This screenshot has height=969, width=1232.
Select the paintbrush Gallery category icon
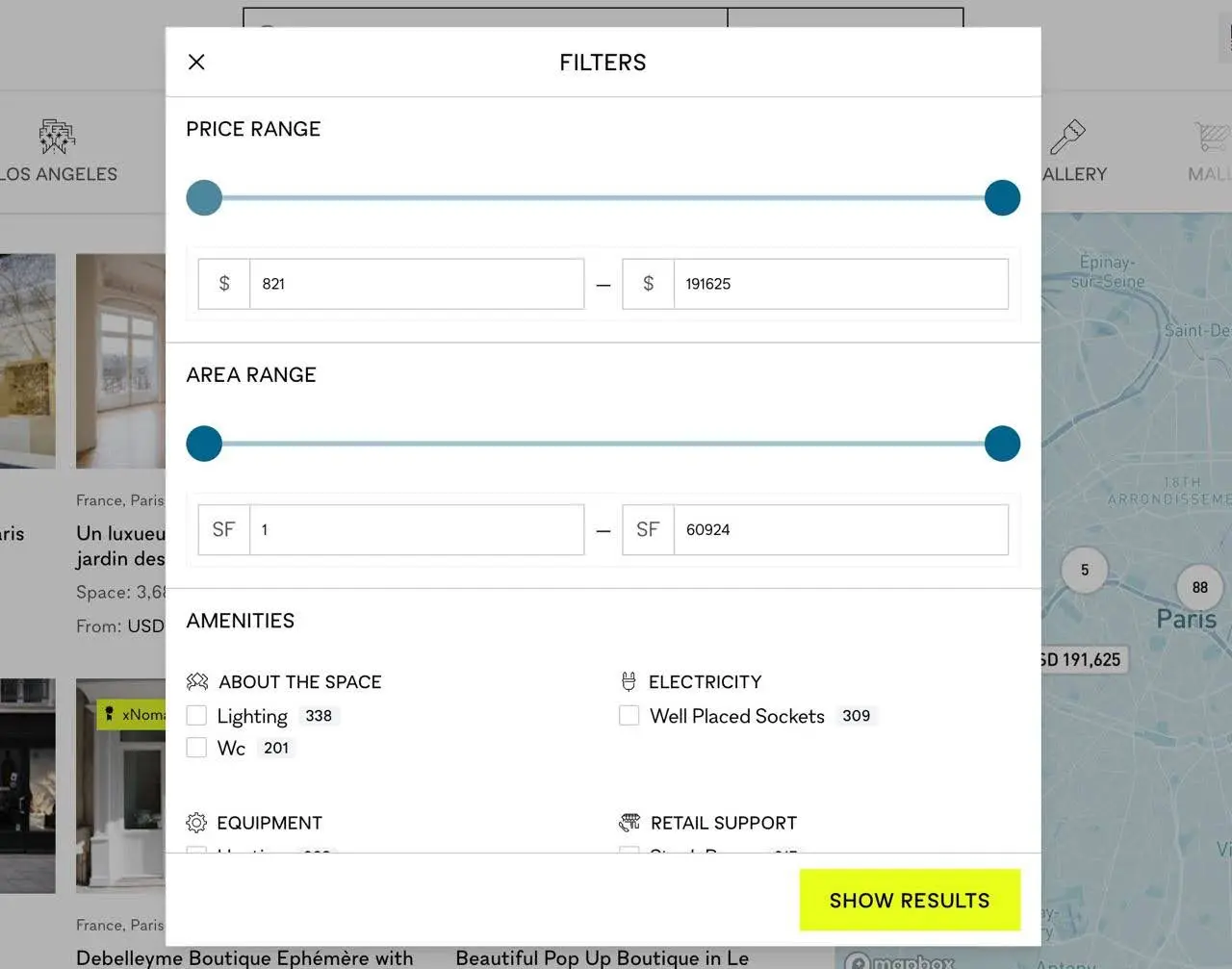click(x=1070, y=136)
